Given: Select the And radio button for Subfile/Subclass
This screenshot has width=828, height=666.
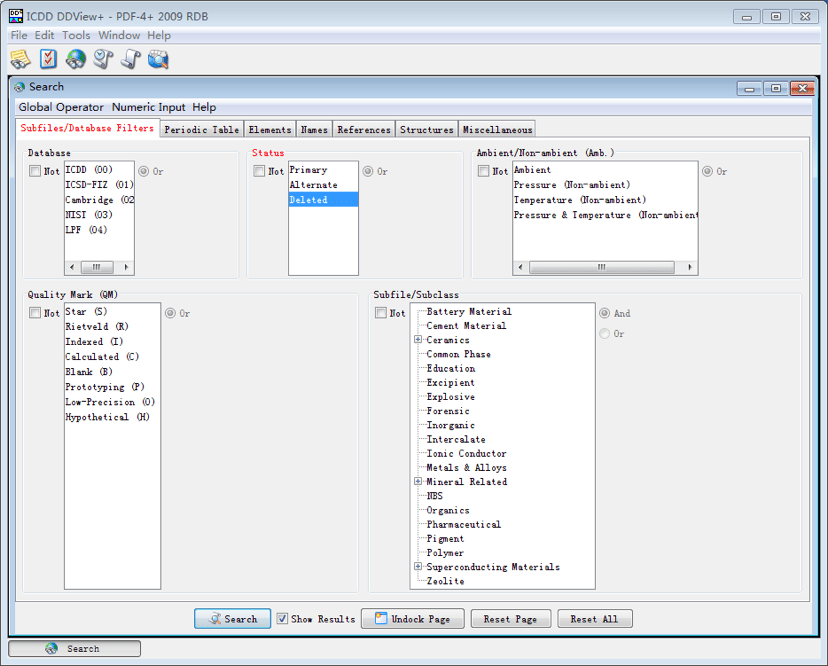Looking at the screenshot, I should click(604, 313).
